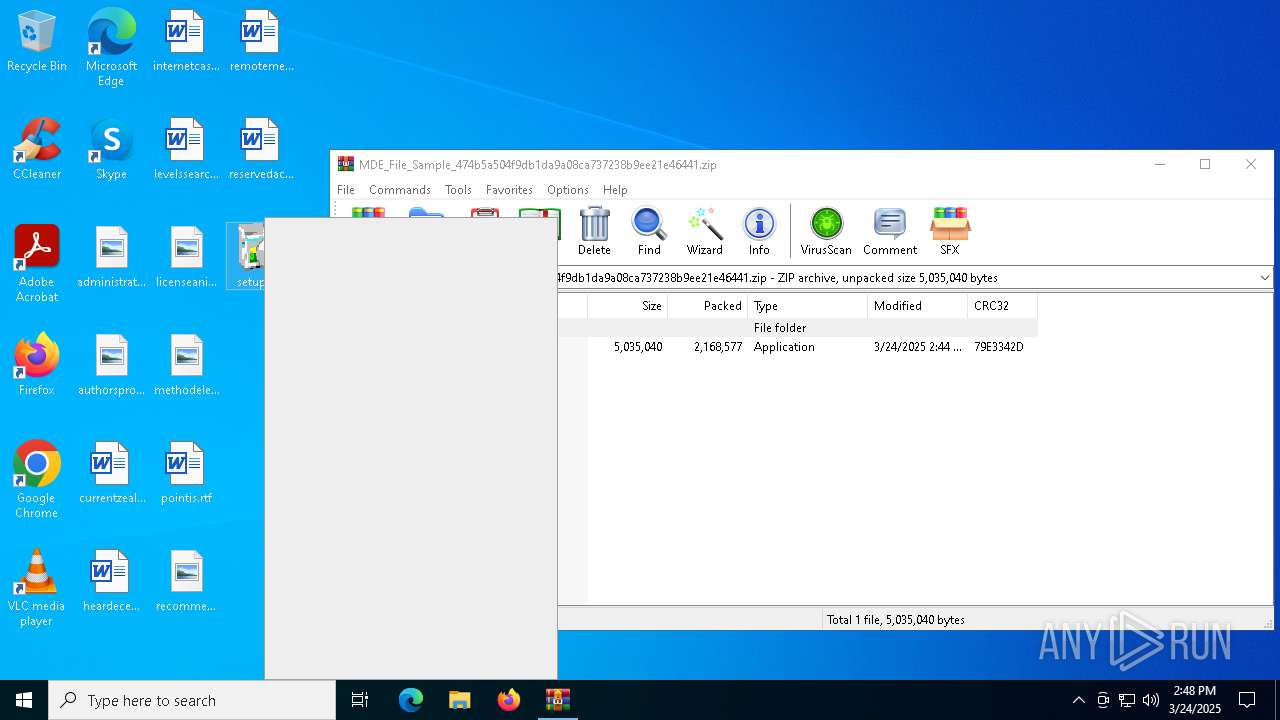The width and height of the screenshot is (1280, 720).
Task: Open Recycle Bin on desktop
Action: 37,42
